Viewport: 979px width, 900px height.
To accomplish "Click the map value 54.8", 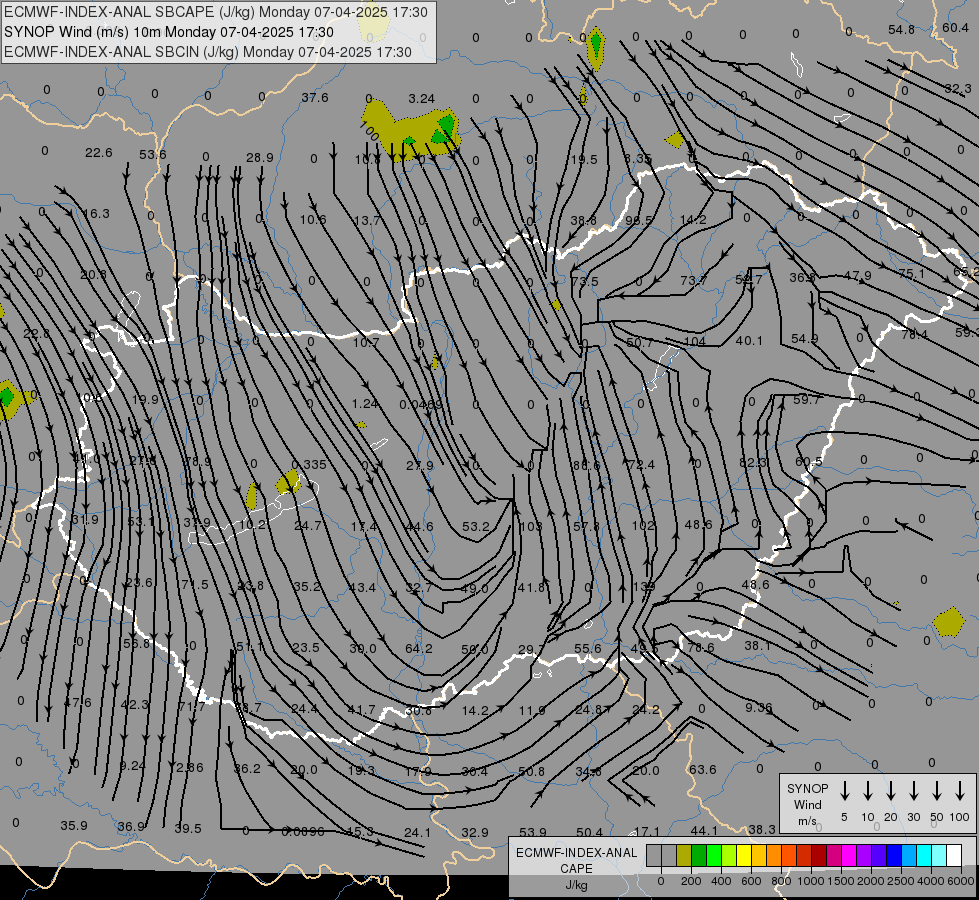I will coord(901,30).
